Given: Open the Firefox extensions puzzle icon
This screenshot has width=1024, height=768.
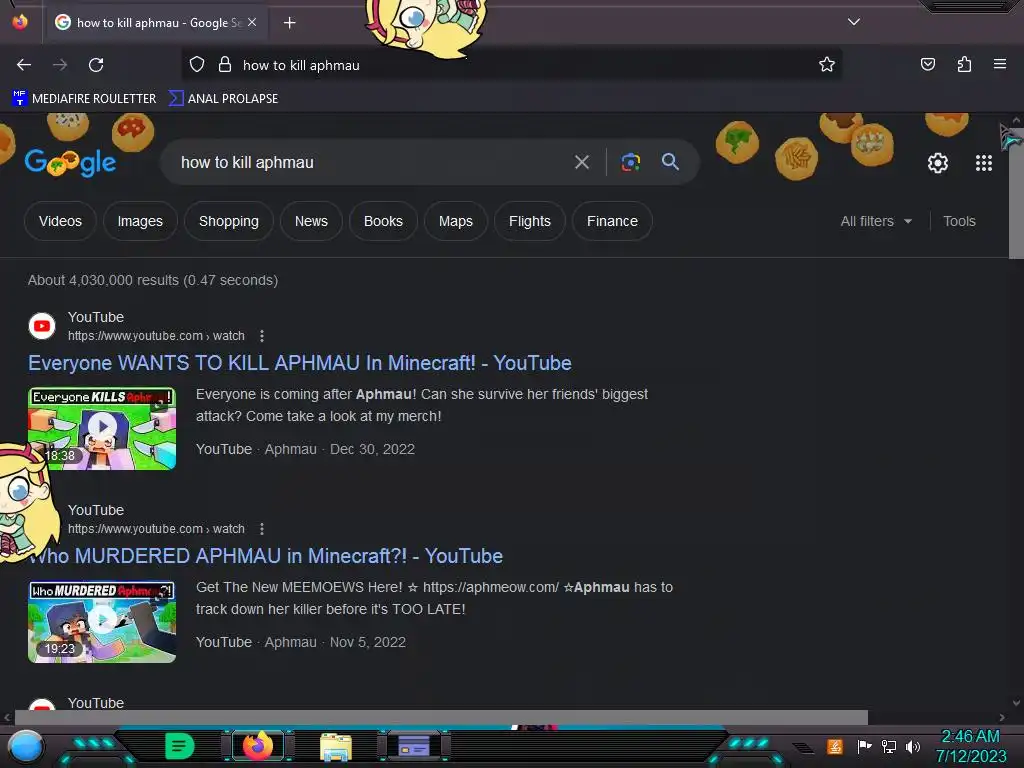Looking at the screenshot, I should click(x=964, y=64).
